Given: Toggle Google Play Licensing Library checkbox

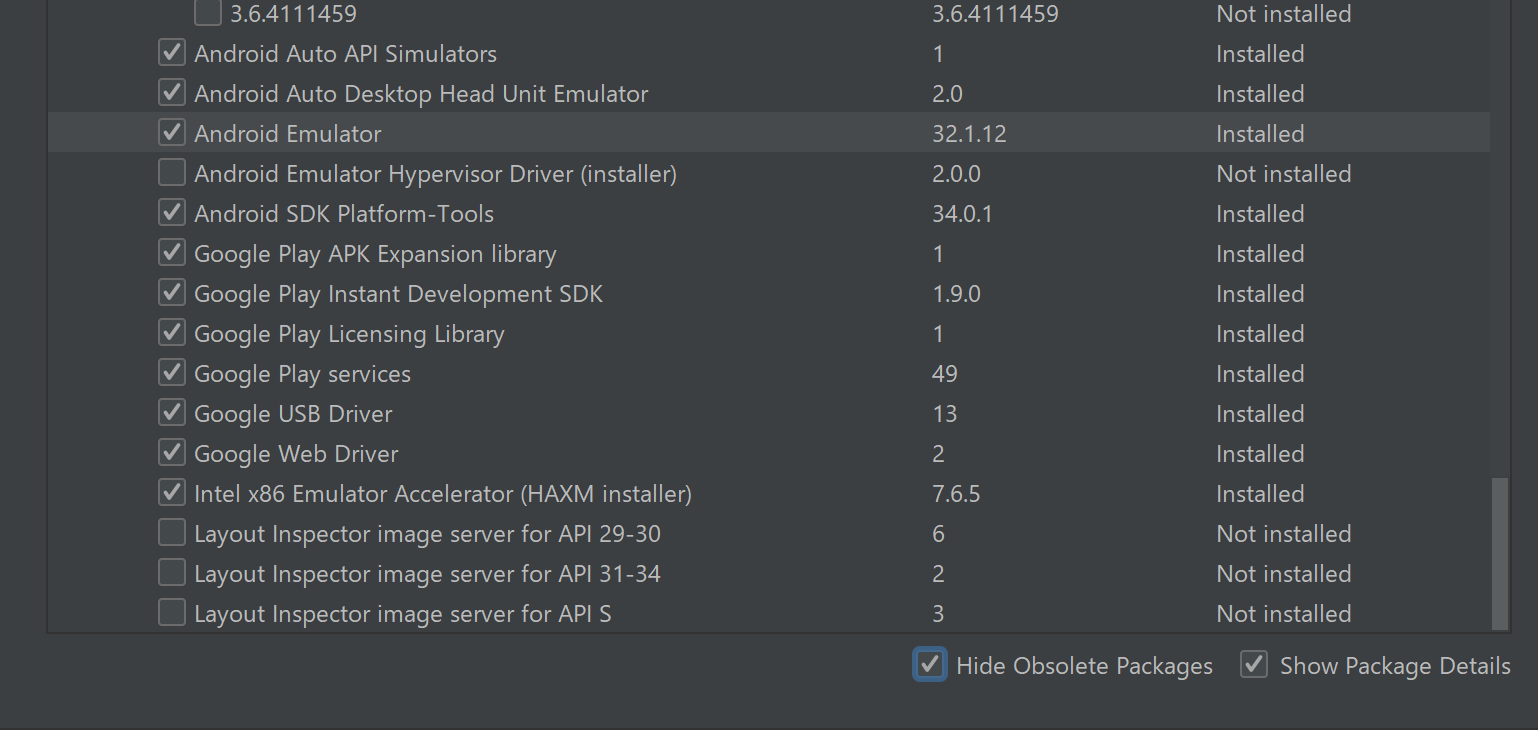Looking at the screenshot, I should (x=172, y=333).
